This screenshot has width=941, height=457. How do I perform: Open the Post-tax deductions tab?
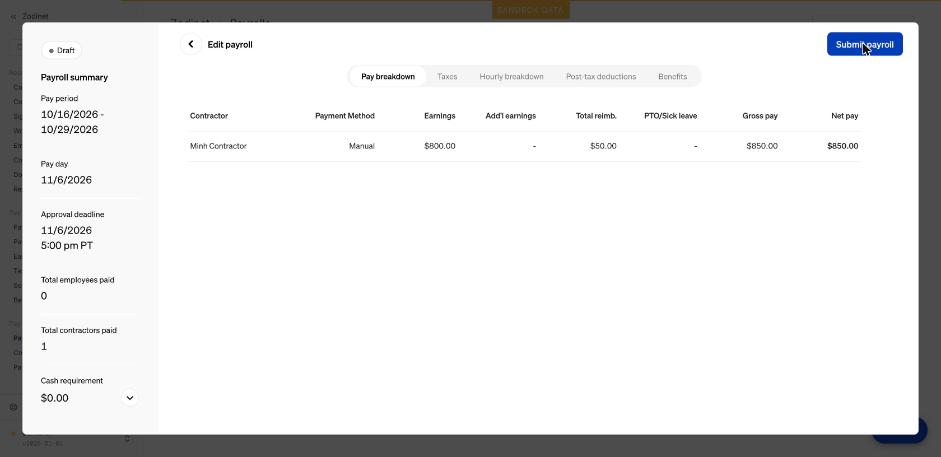[x=601, y=77]
